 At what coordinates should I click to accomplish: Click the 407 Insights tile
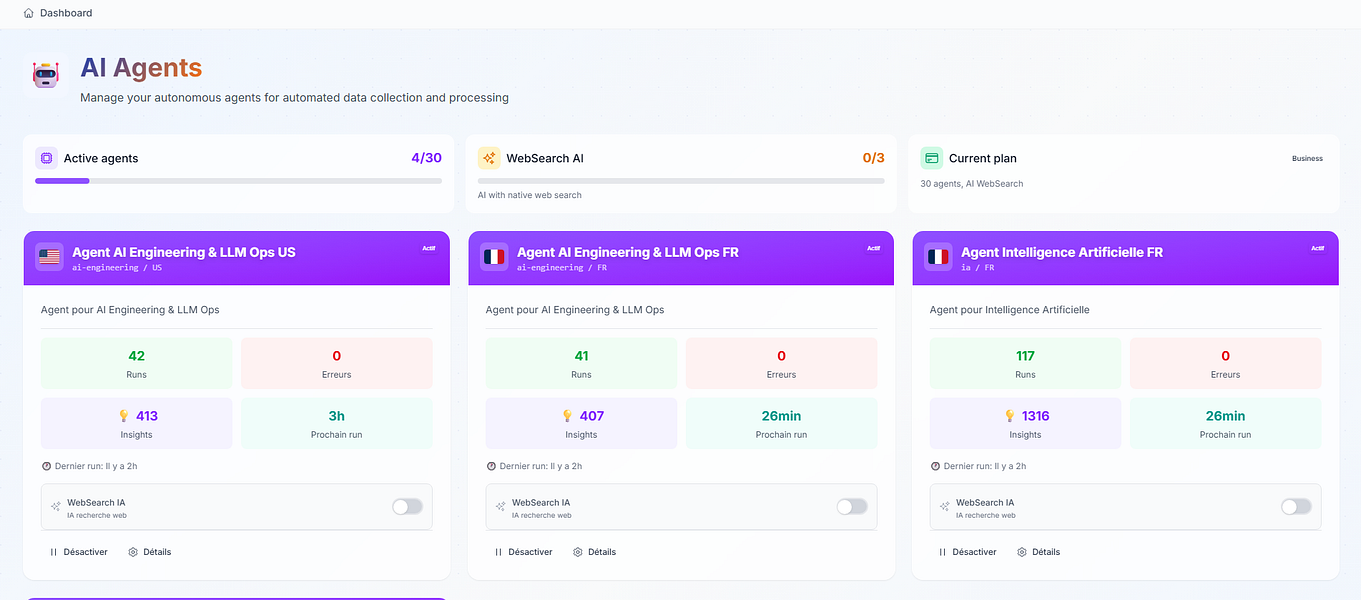(581, 423)
